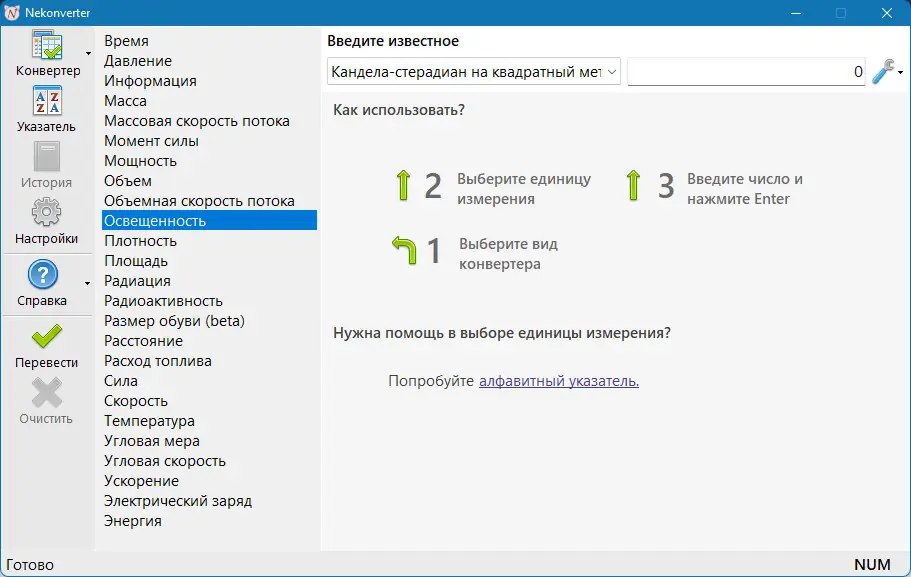Open the unit selection combo box
The image size is (911, 577).
coord(474,72)
